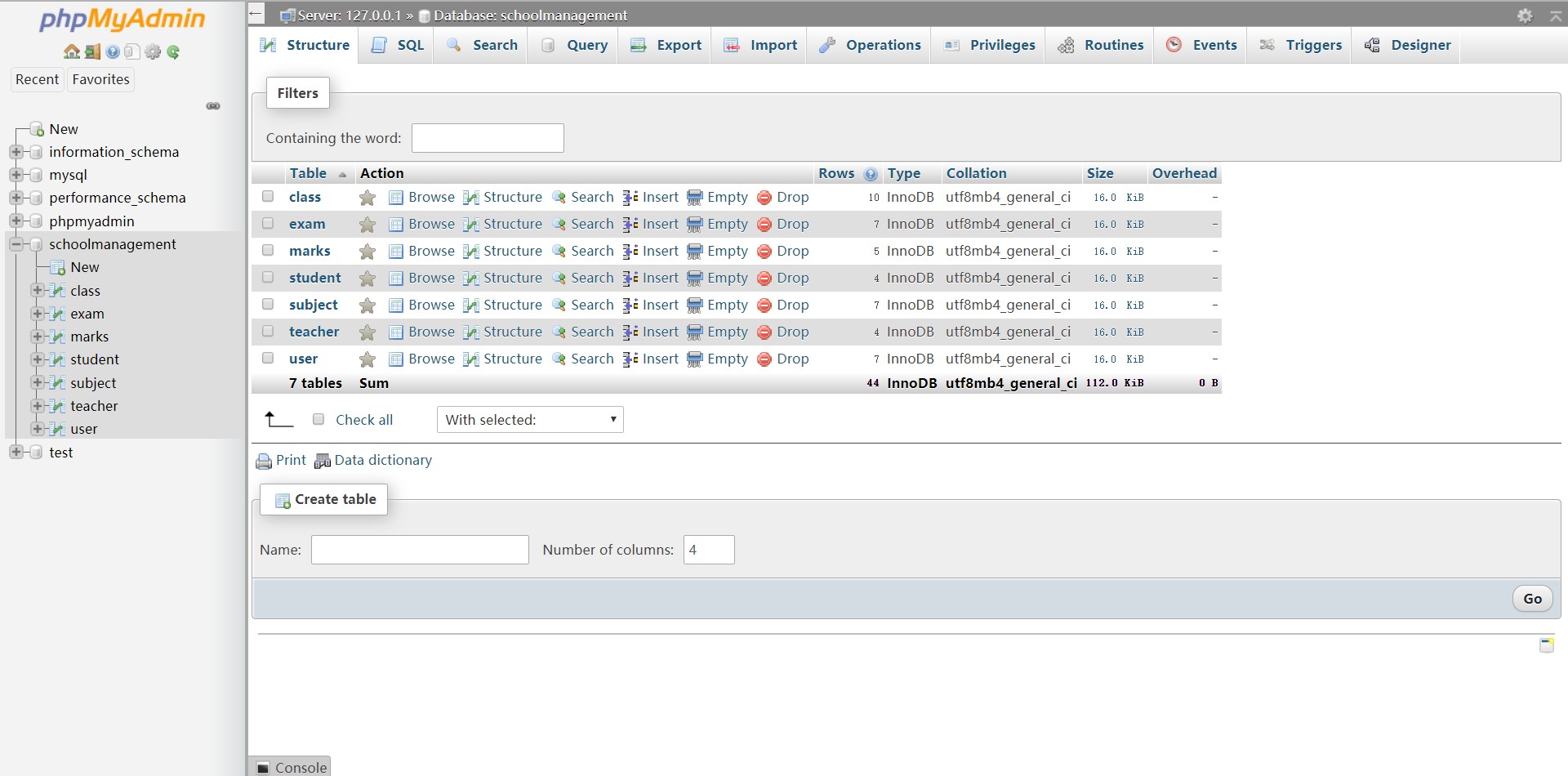Image resolution: width=1568 pixels, height=776 pixels.
Task: Collapse the schoolmanagement database tree
Action: tap(15, 244)
